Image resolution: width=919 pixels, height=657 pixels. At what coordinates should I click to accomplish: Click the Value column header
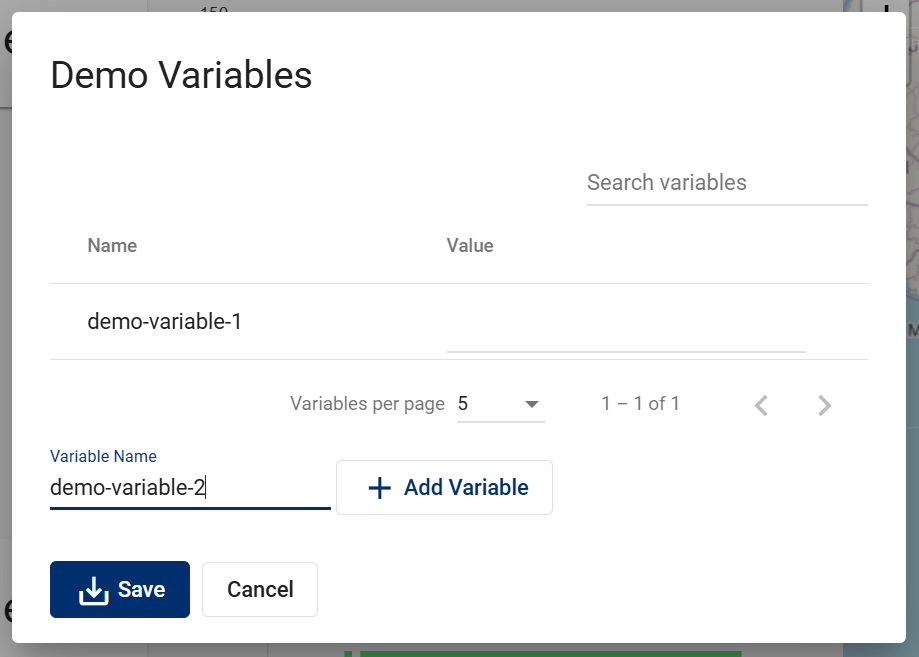tap(470, 246)
